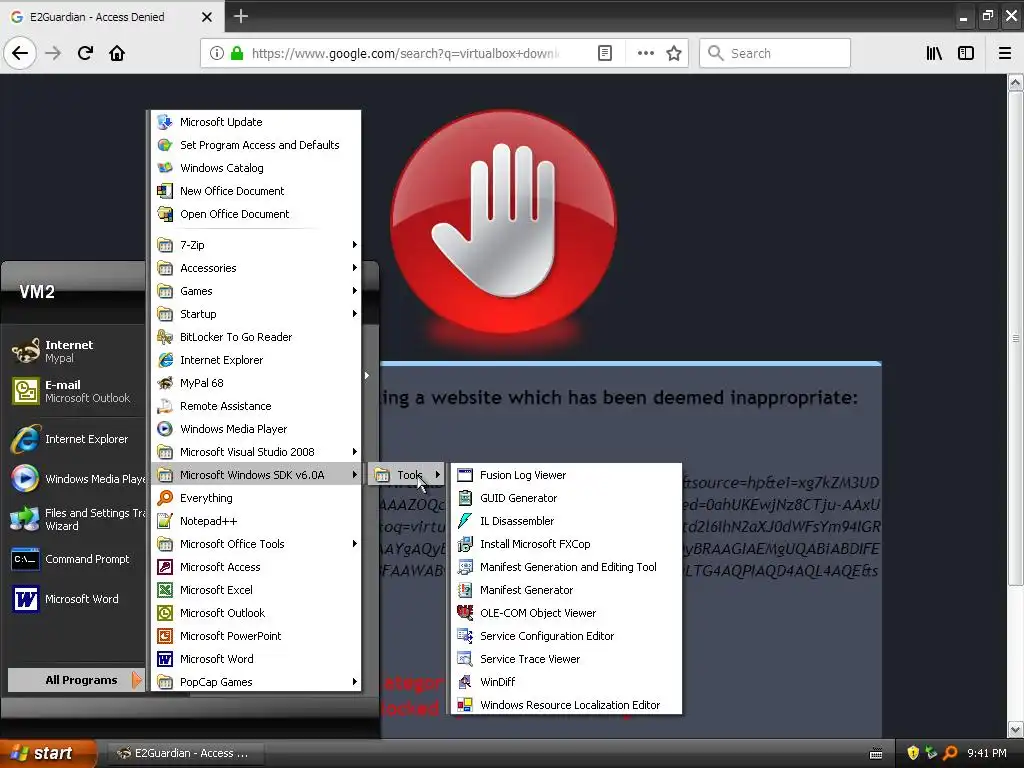
Task: Click Install Microsoft FXCop icon
Action: coord(465,543)
